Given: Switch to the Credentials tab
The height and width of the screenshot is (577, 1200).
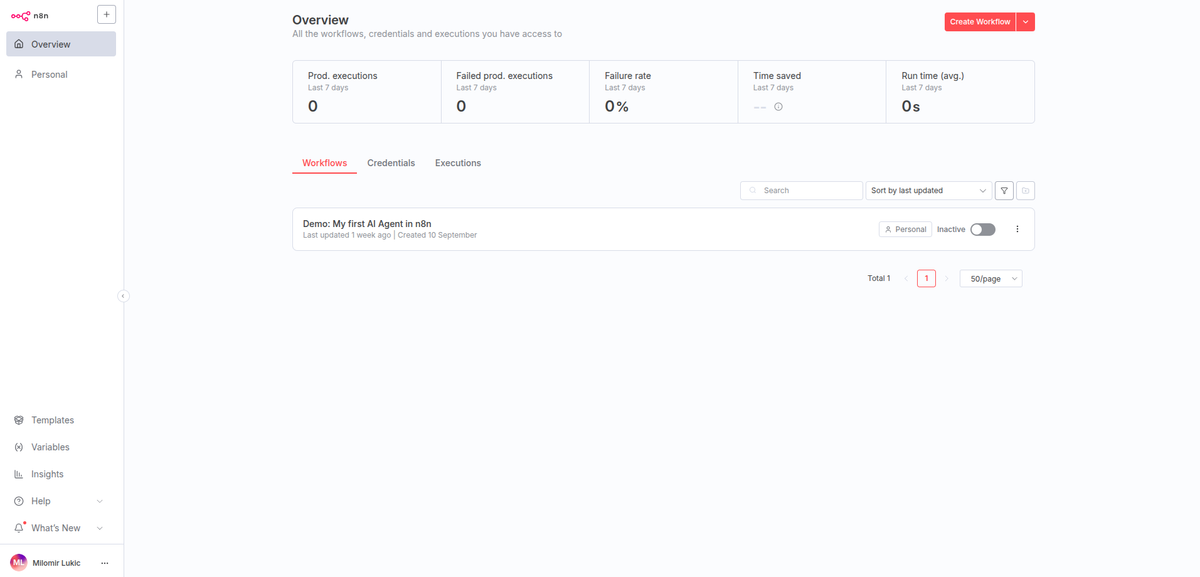Looking at the screenshot, I should coord(391,162).
